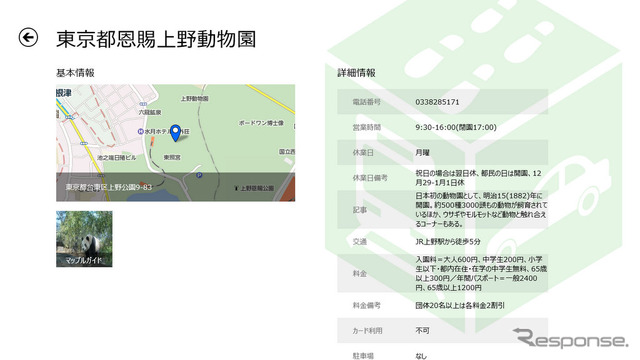This screenshot has width=640, height=360.
Task: Select the 休業日備考 row label
Action: click(370, 178)
